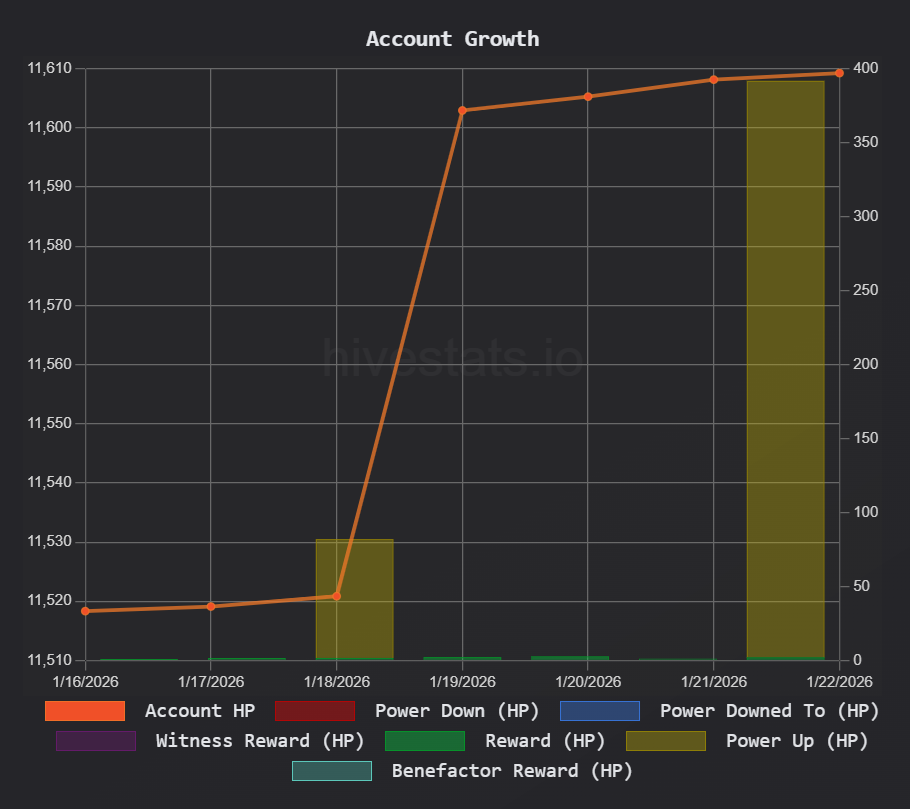Click the purple Witness Reward legend swatch
The image size is (910, 809).
pyautogui.click(x=95, y=741)
